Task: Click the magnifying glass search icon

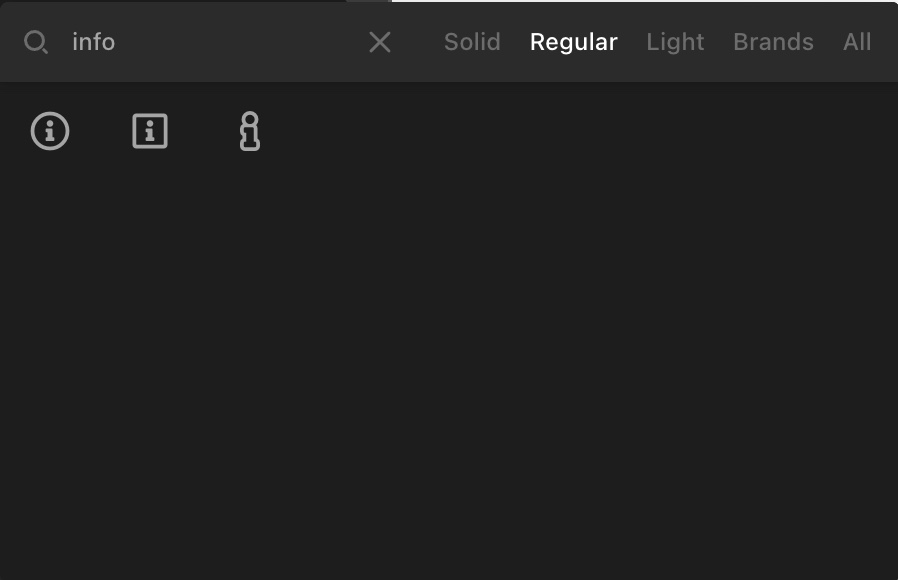Action: (36, 42)
